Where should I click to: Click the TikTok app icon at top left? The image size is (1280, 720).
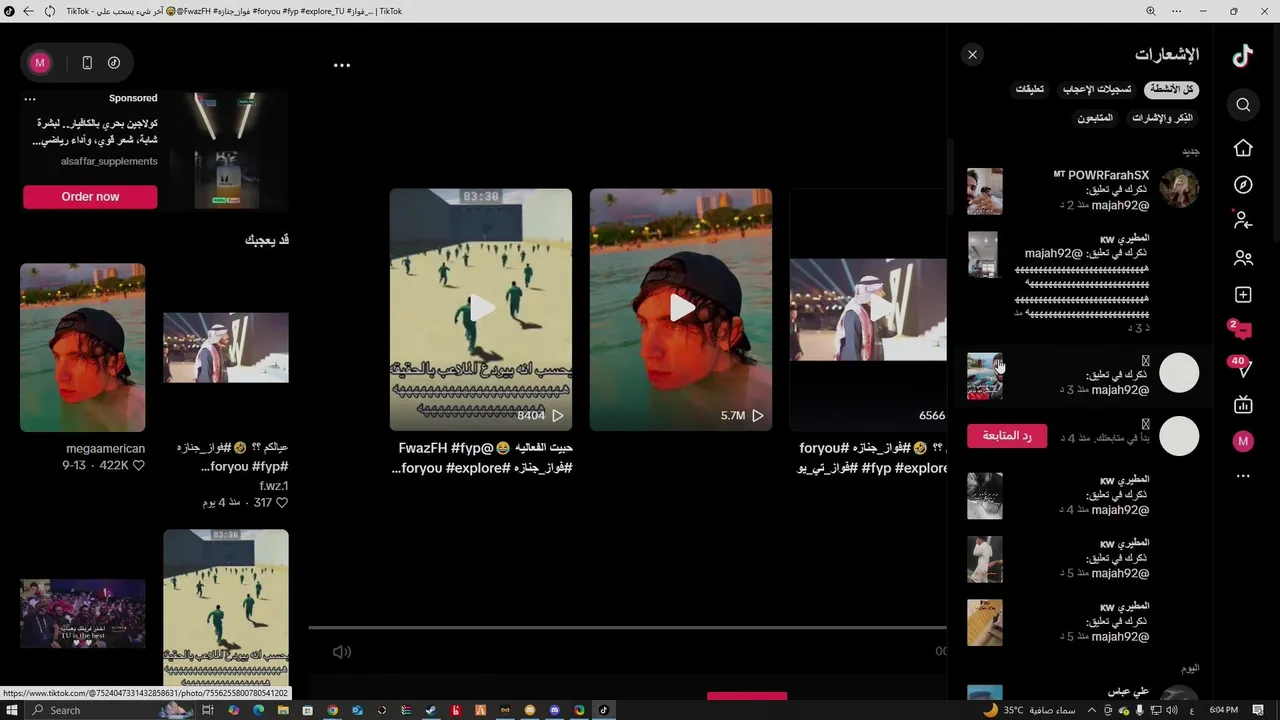click(114, 63)
